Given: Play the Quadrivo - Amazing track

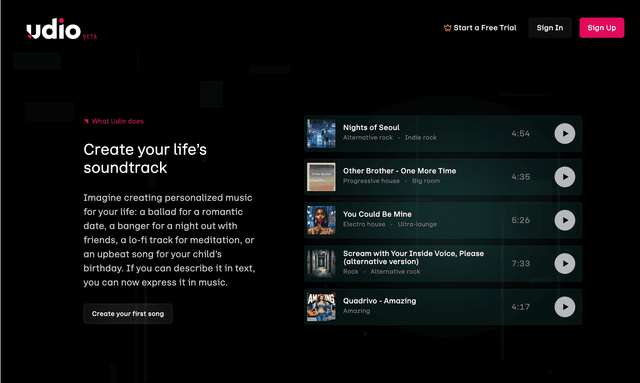Looking at the screenshot, I should [x=564, y=307].
